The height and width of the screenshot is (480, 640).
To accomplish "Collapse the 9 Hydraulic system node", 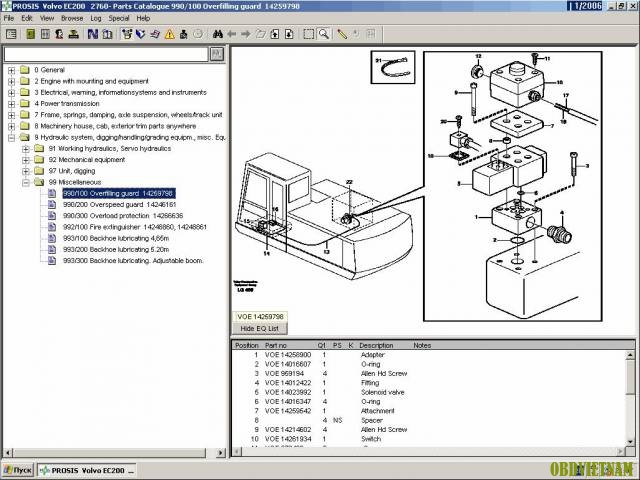I will (11, 138).
